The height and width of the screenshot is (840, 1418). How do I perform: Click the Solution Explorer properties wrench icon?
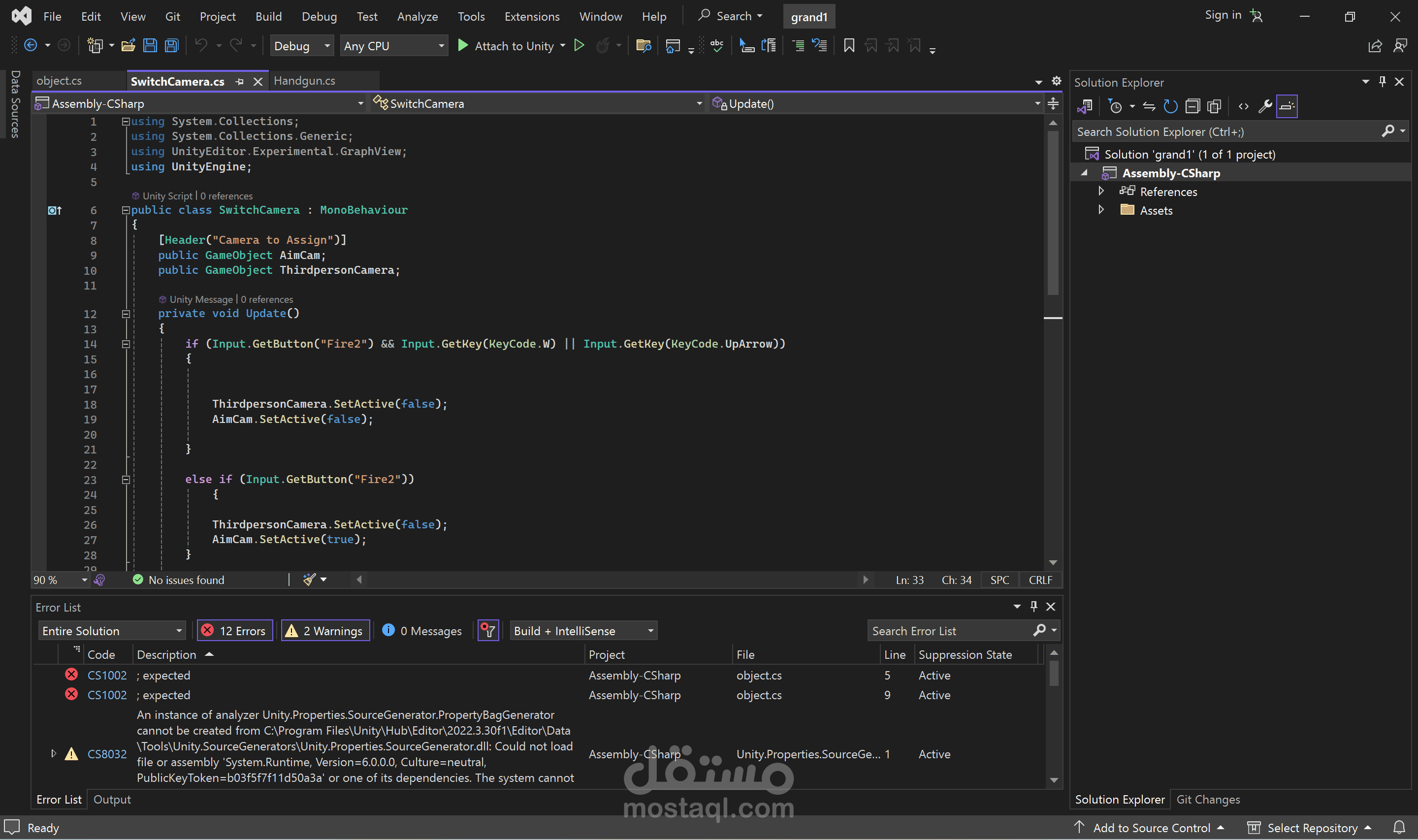1265,106
